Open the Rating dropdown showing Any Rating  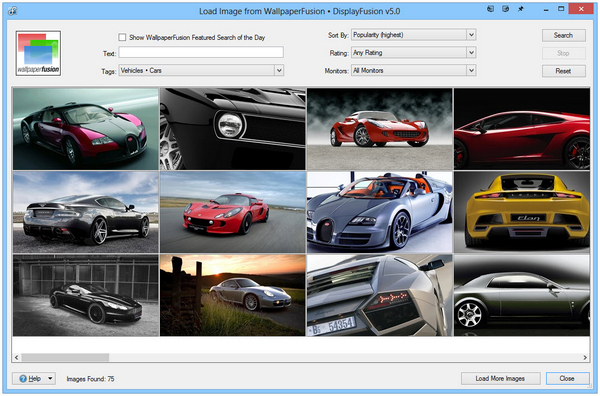[x=414, y=52]
